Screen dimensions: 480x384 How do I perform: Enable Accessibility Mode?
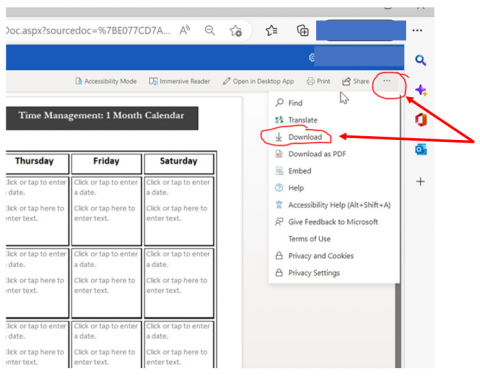[106, 81]
